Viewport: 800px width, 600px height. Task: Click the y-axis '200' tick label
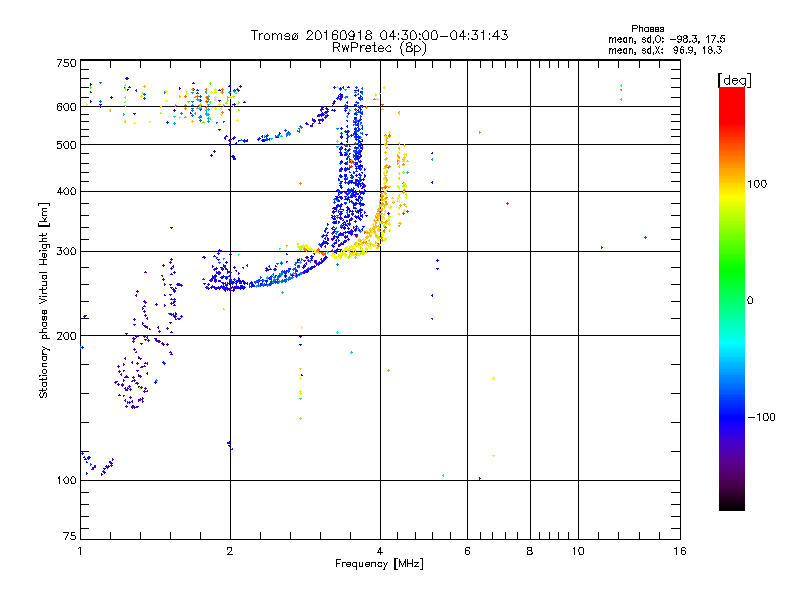coord(66,336)
